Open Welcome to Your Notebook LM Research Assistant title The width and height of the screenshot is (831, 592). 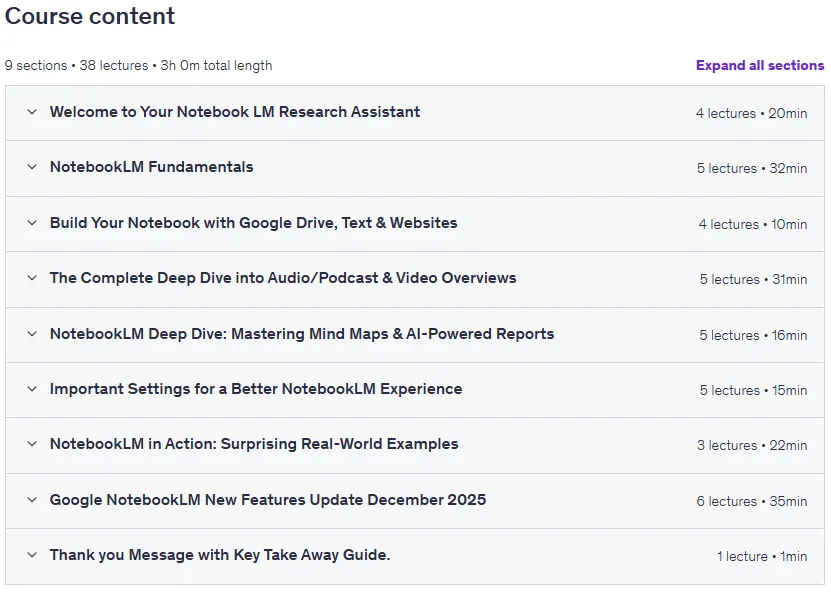[235, 112]
